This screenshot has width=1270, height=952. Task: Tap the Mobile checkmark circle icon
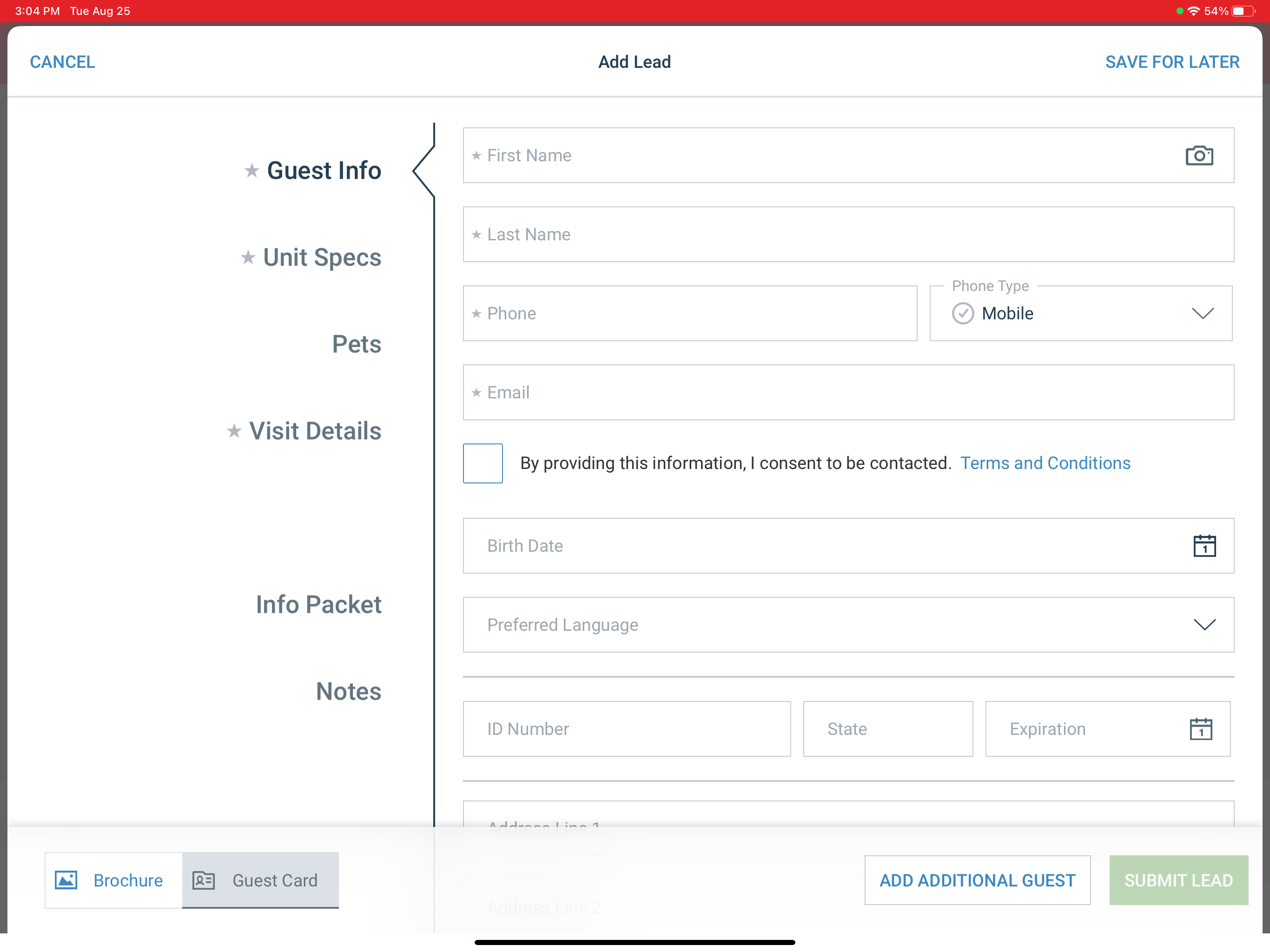[x=963, y=313]
